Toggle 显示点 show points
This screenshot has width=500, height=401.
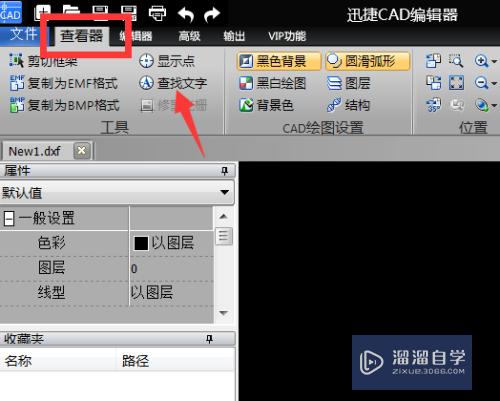167,61
